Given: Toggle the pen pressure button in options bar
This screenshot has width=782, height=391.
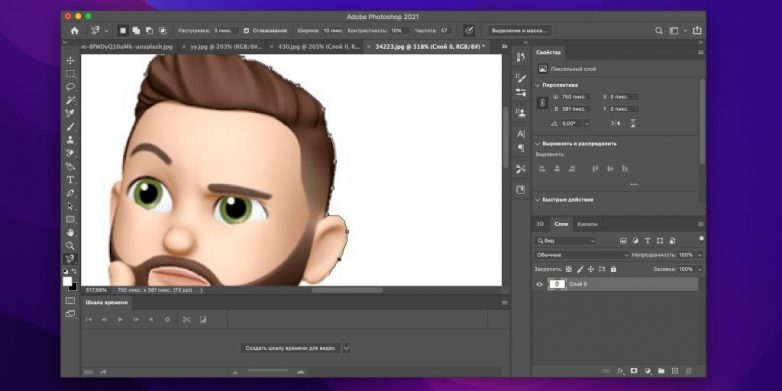Looking at the screenshot, I should tap(469, 31).
